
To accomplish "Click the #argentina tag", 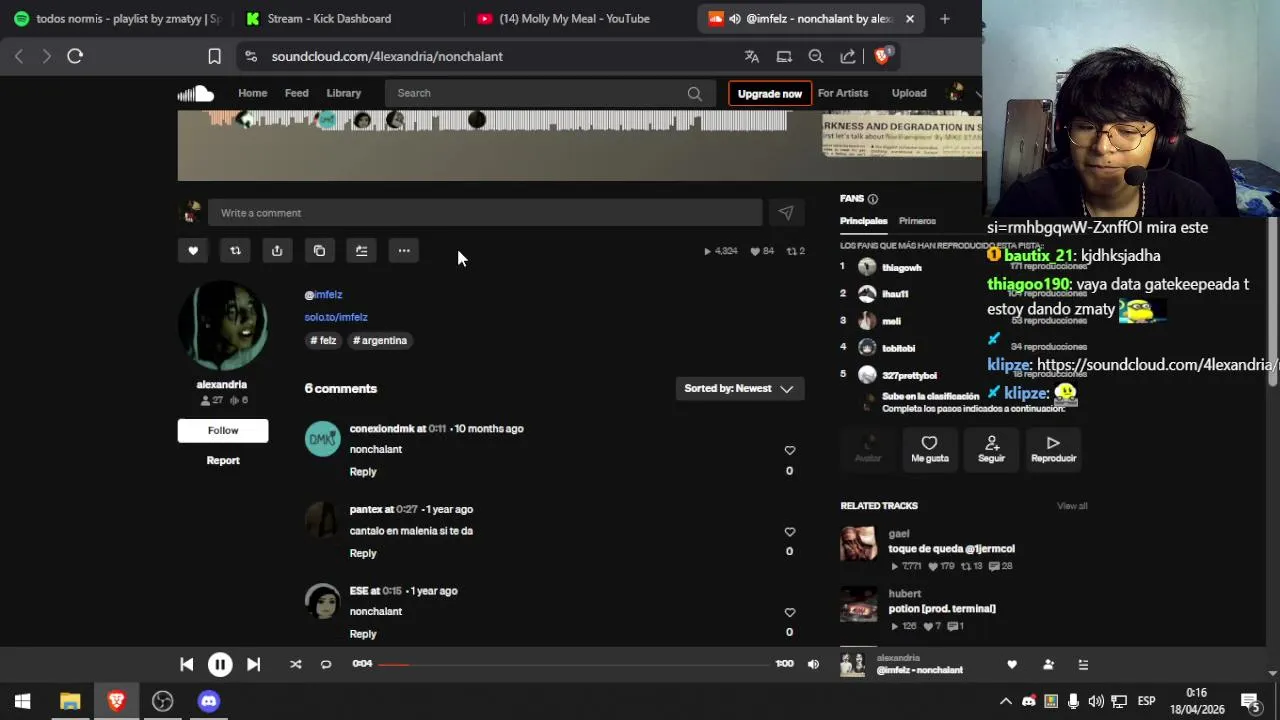I will [x=380, y=340].
